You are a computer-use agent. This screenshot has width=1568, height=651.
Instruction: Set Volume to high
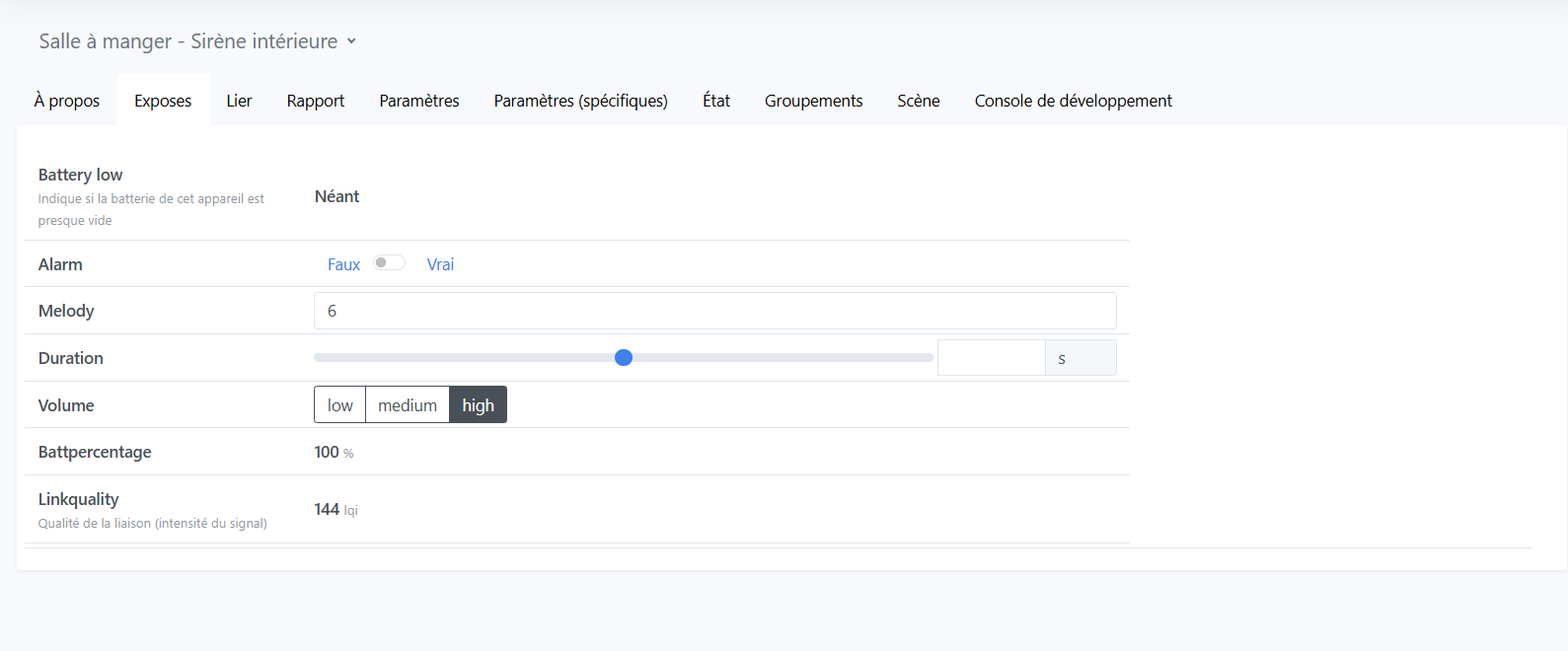pyautogui.click(x=478, y=405)
